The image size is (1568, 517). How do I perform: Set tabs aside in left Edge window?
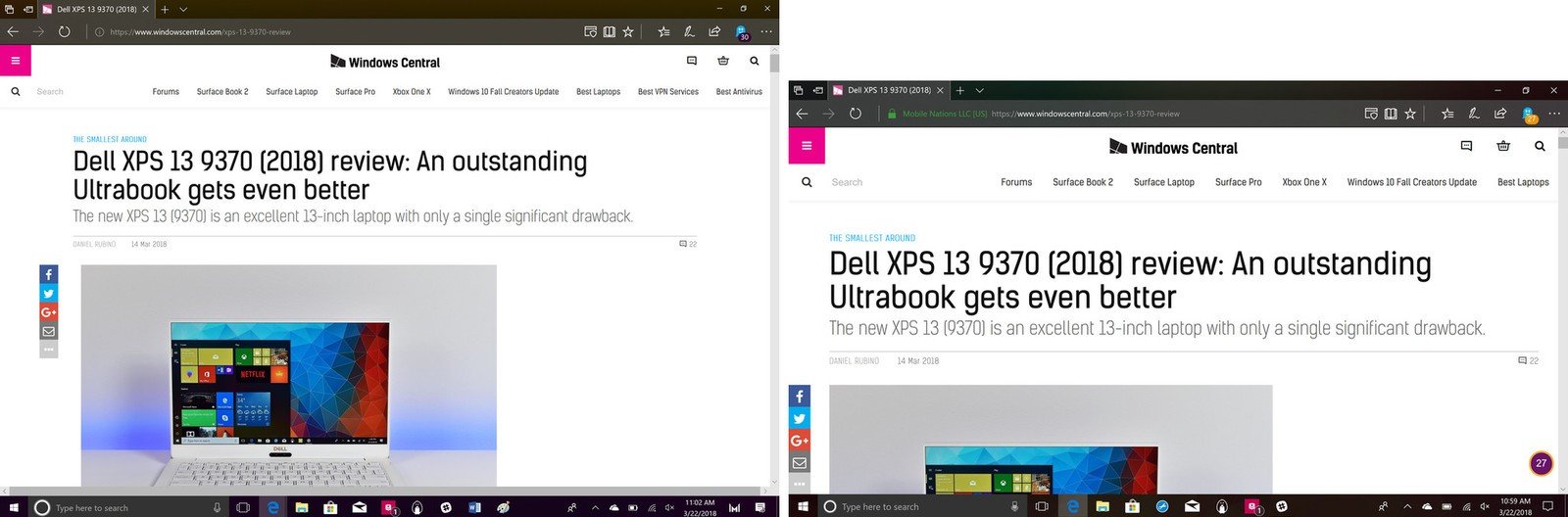coord(26,9)
